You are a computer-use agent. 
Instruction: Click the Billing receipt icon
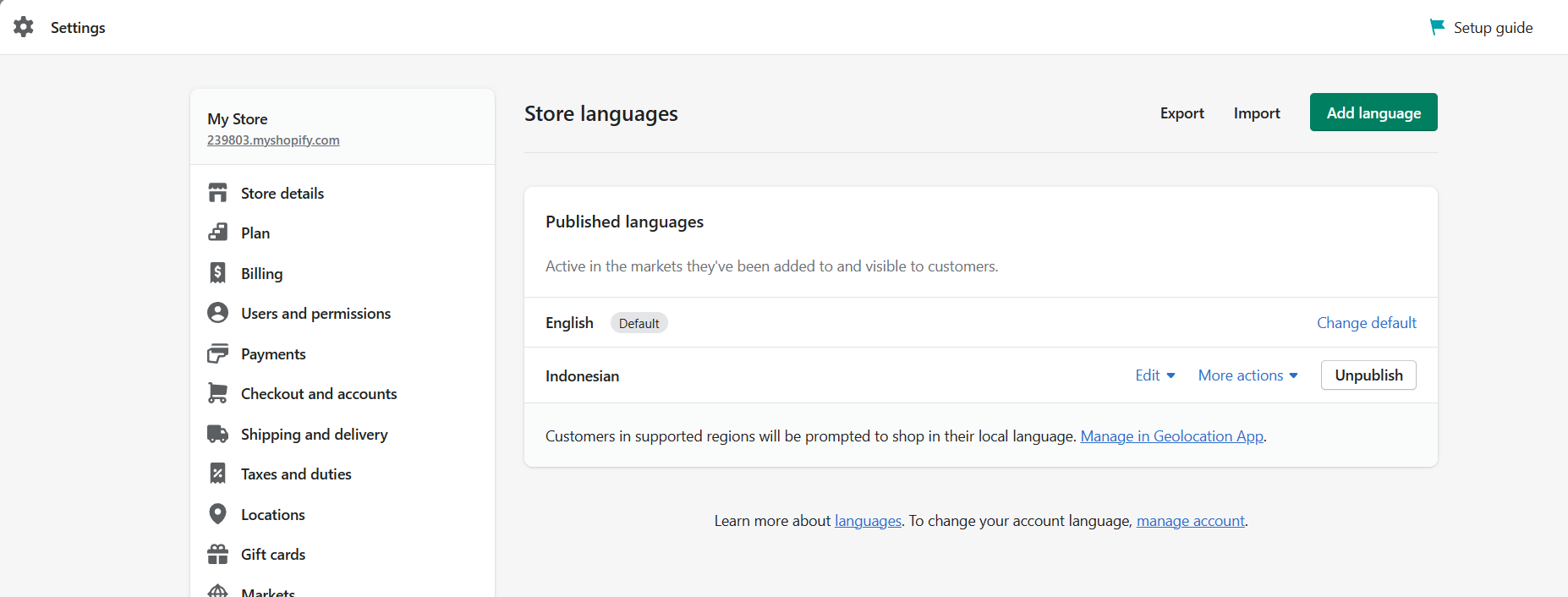click(218, 273)
